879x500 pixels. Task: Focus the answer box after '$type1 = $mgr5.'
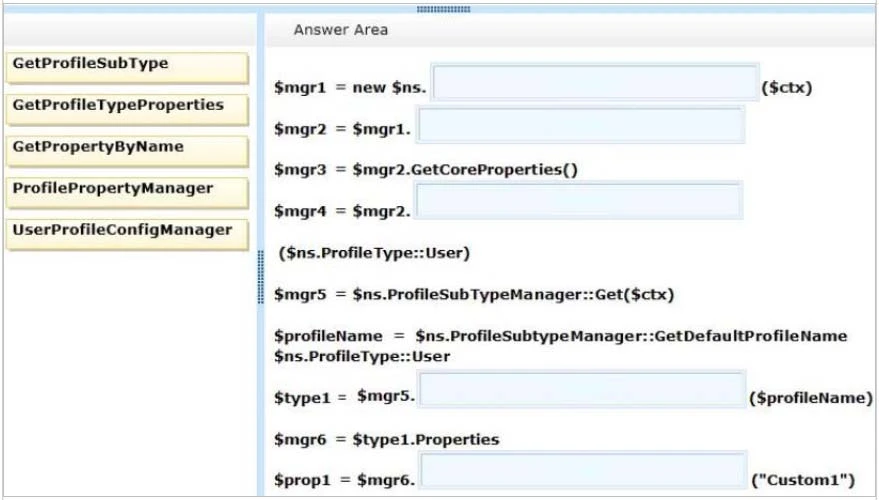581,391
